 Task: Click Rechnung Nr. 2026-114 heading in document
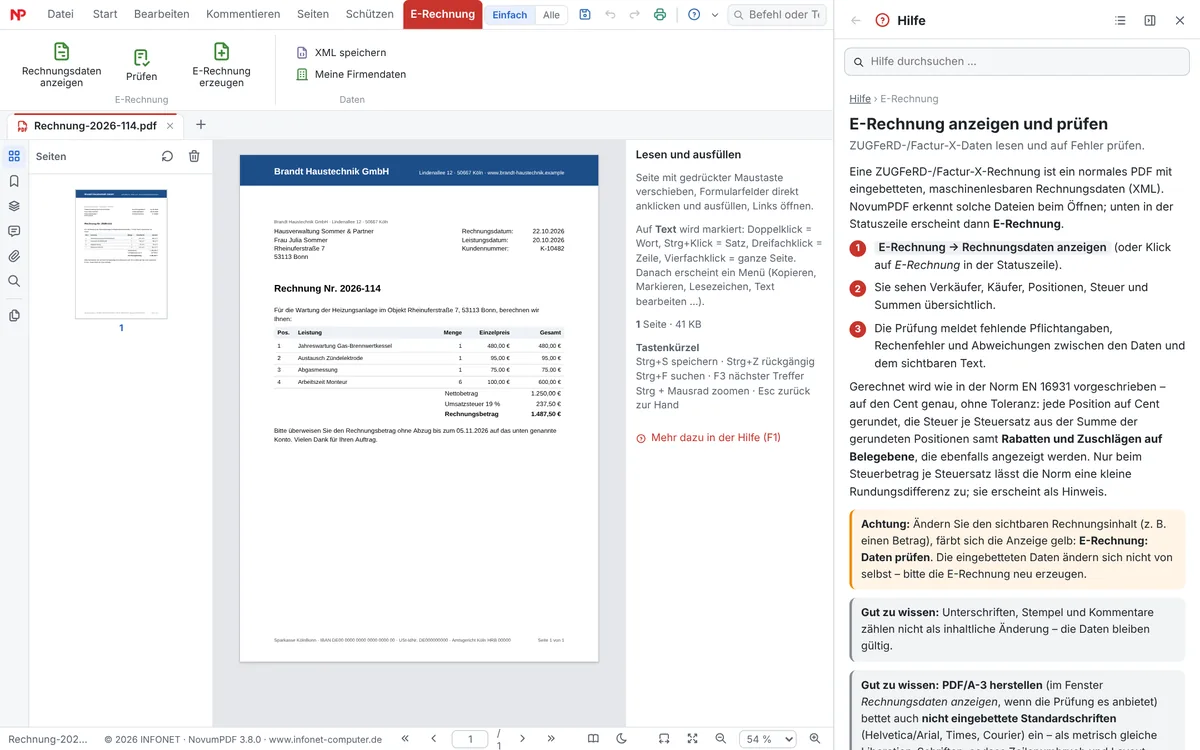click(x=327, y=289)
